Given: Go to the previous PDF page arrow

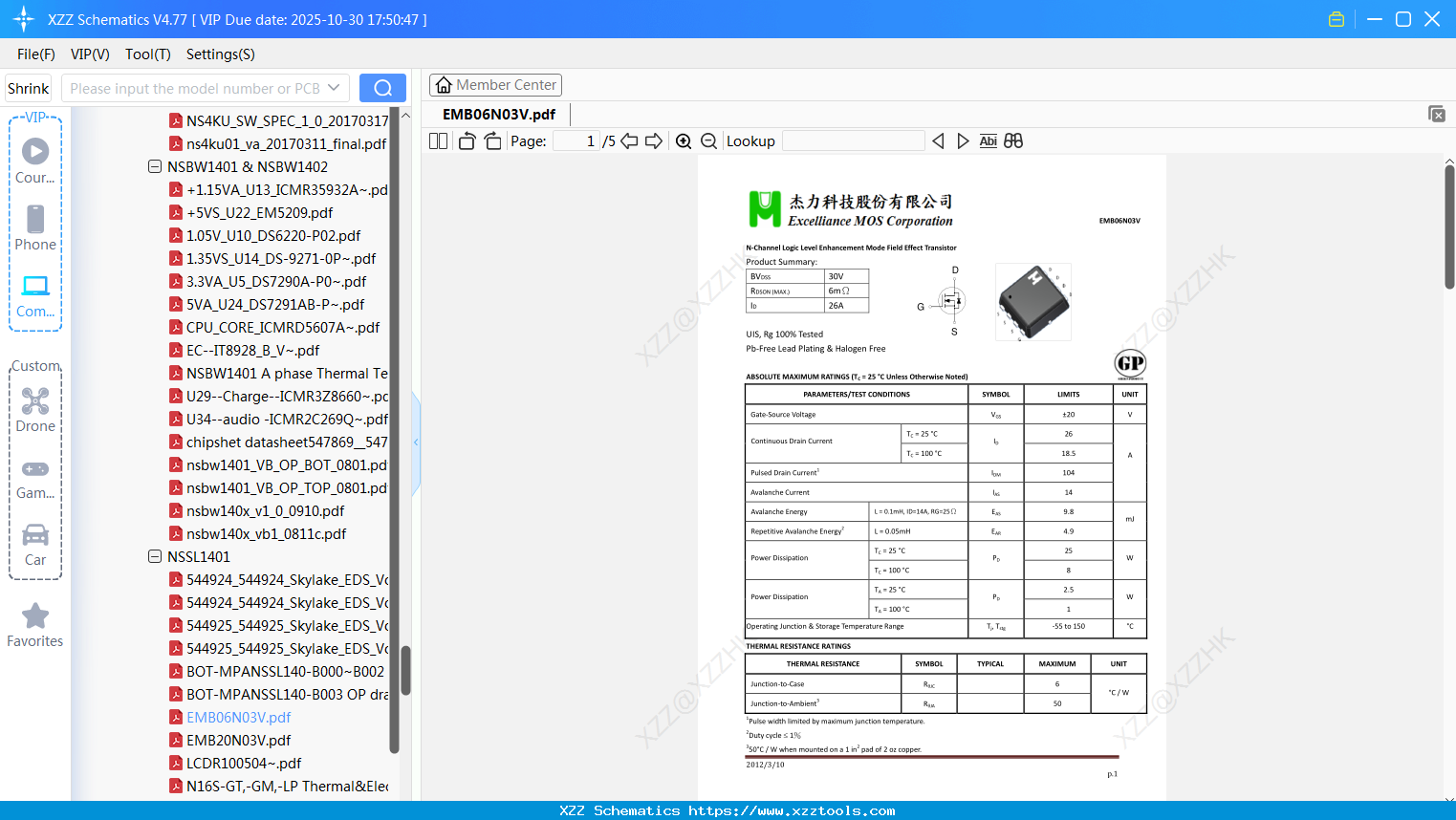Looking at the screenshot, I should (x=629, y=141).
